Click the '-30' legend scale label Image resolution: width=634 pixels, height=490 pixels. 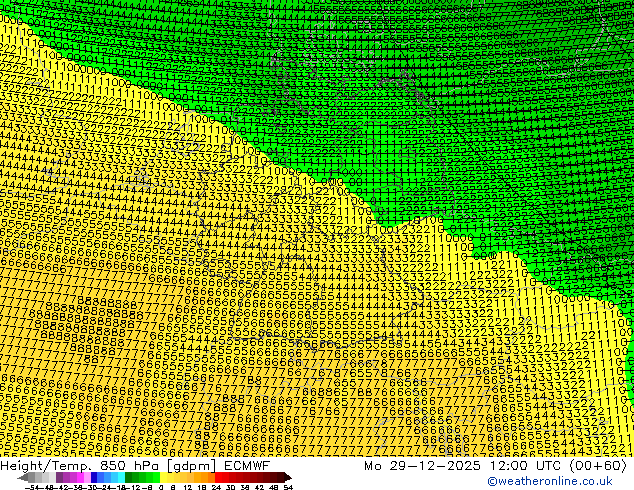tap(91, 488)
